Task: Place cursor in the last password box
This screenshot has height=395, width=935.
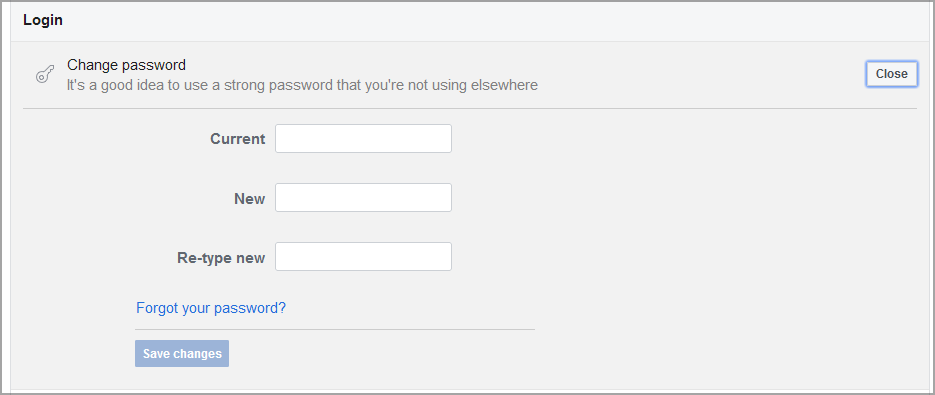Action: point(363,257)
